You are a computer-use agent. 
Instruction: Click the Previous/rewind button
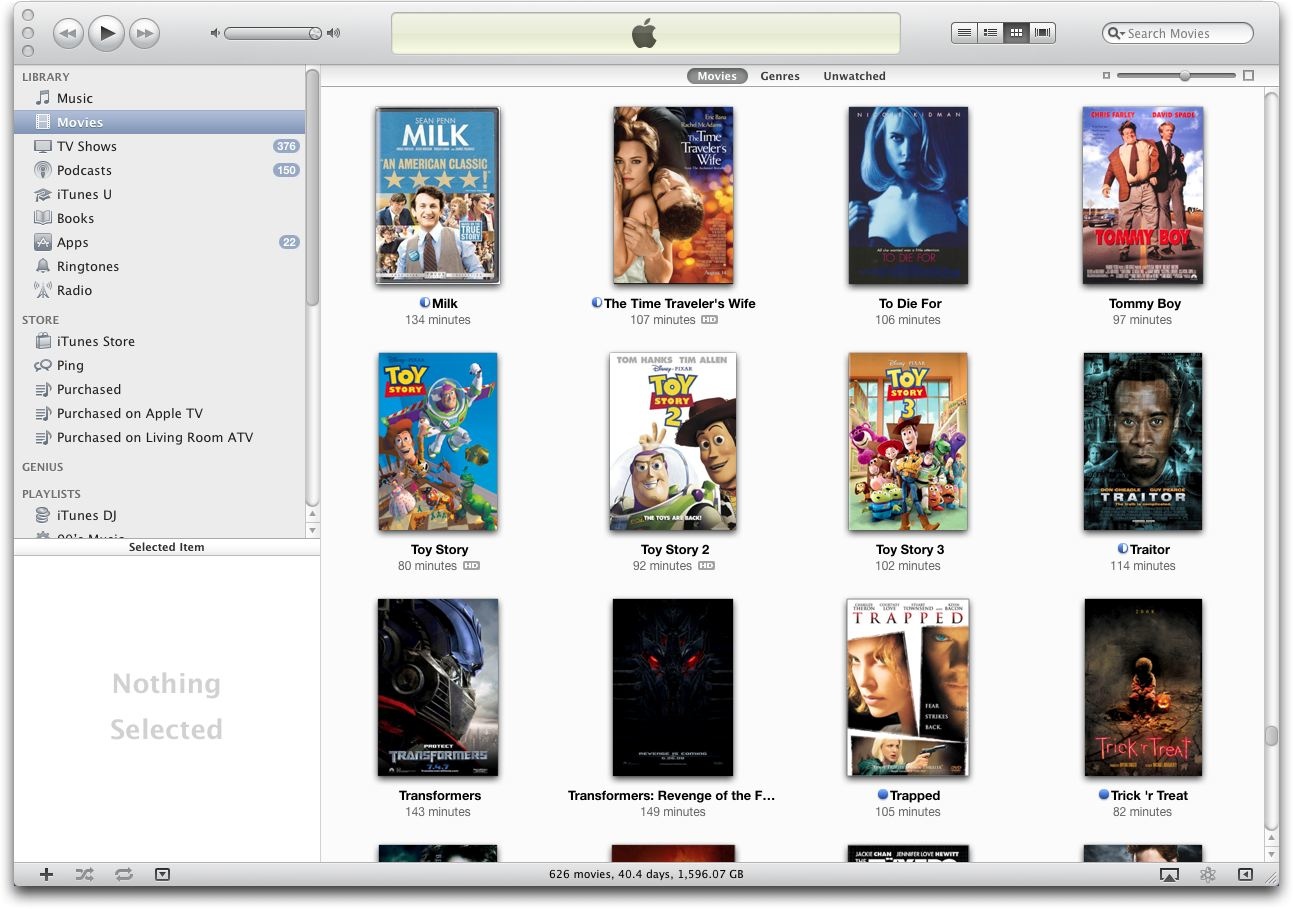67,33
